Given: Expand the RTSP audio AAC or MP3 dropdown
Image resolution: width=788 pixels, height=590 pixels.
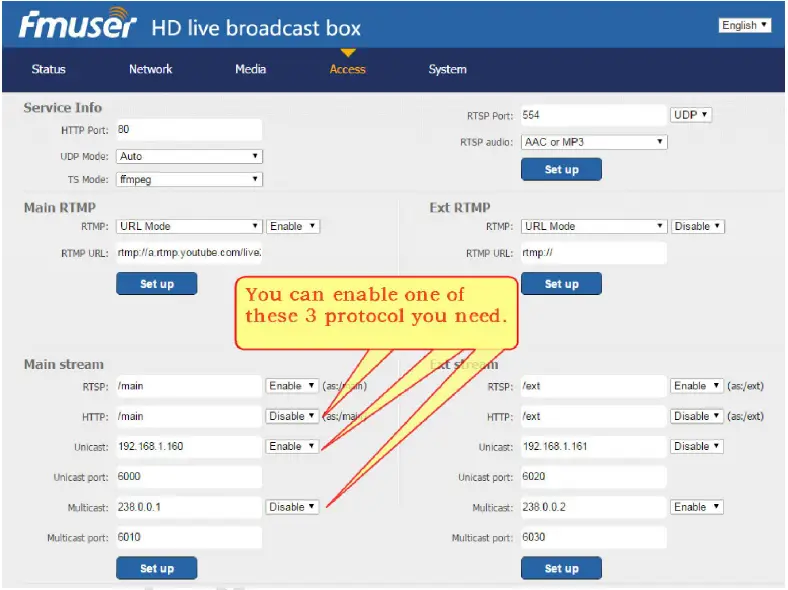Looking at the screenshot, I should [x=594, y=142].
